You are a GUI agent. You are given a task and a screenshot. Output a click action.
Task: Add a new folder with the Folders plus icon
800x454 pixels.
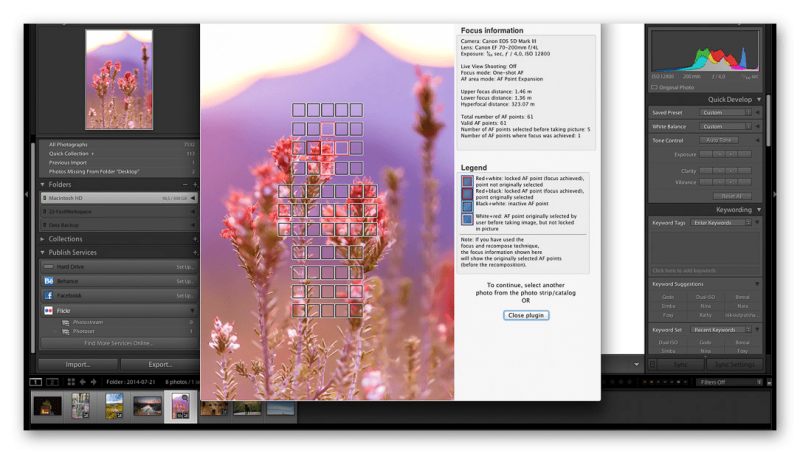coord(194,184)
